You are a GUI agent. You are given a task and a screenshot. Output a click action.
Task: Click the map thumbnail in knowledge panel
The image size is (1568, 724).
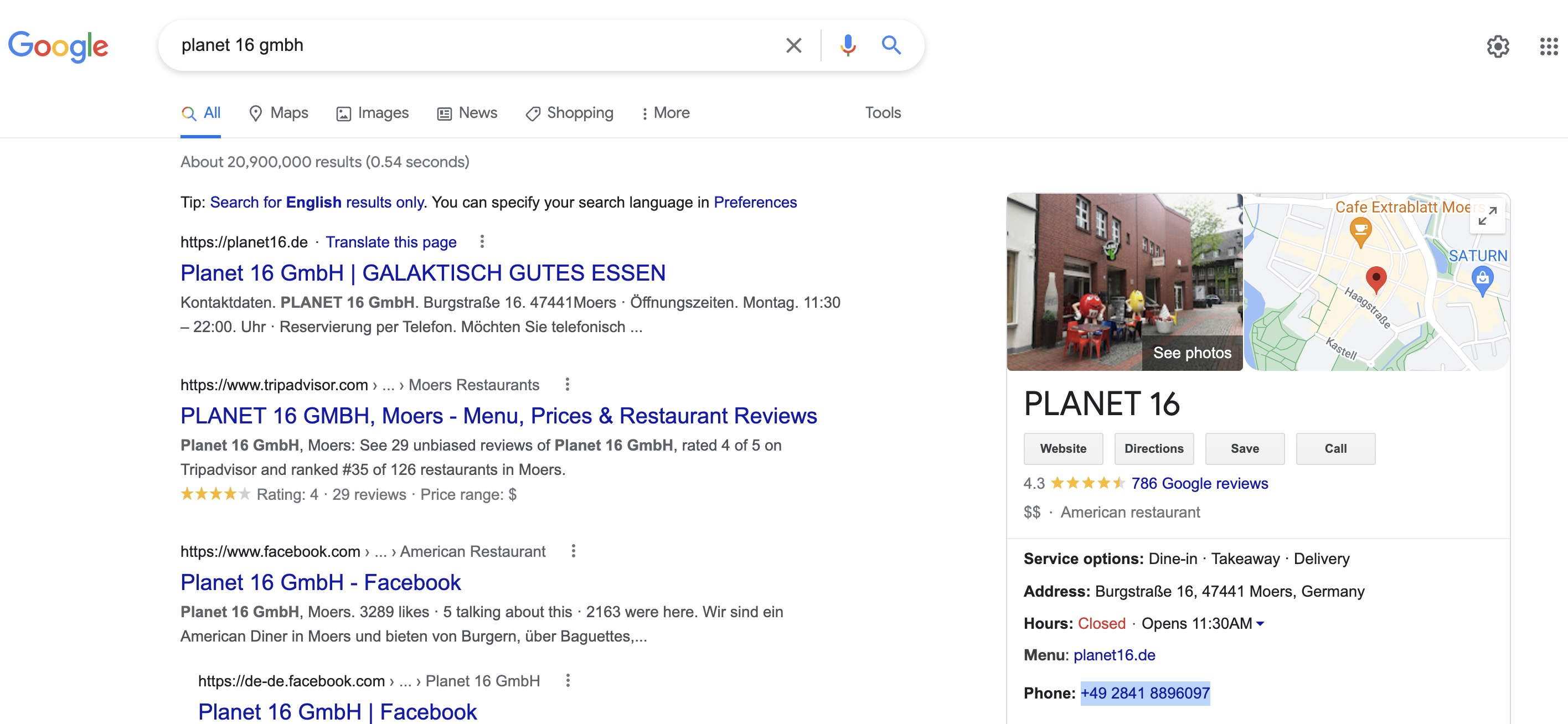(x=1377, y=282)
